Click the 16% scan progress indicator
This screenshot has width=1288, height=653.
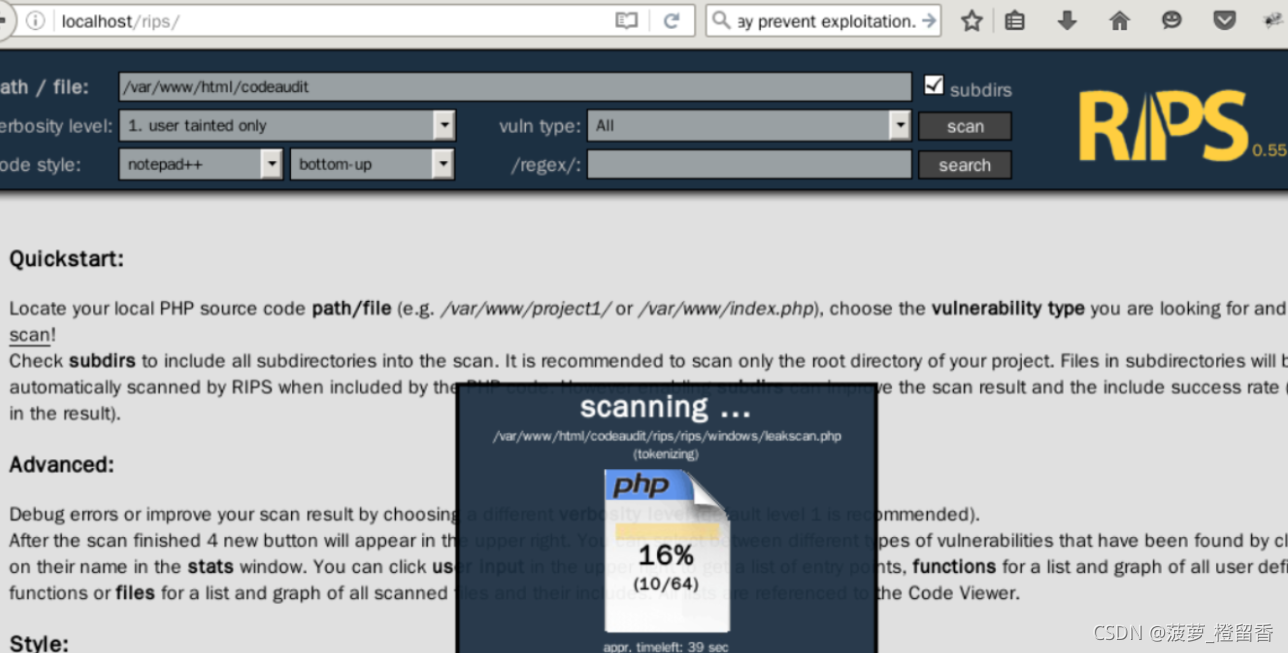click(x=666, y=555)
